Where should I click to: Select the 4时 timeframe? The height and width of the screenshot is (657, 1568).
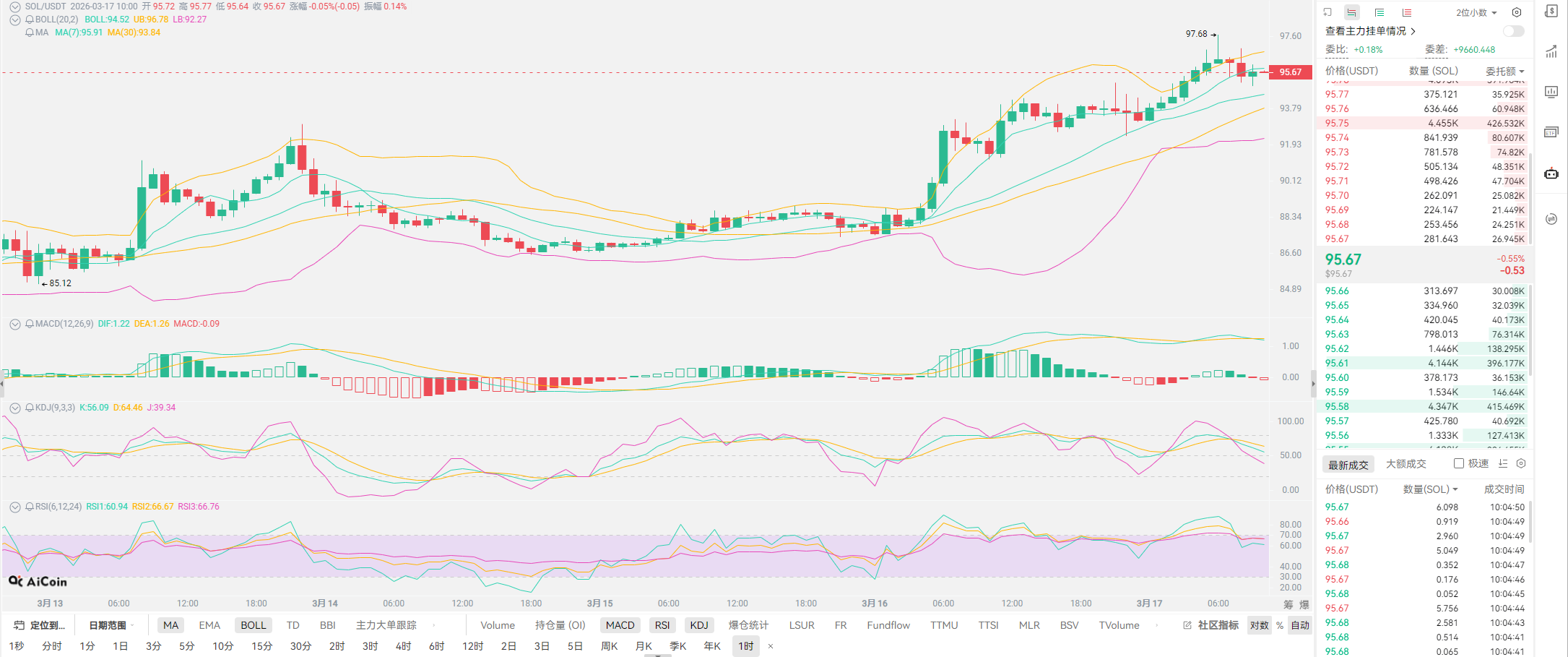(403, 646)
